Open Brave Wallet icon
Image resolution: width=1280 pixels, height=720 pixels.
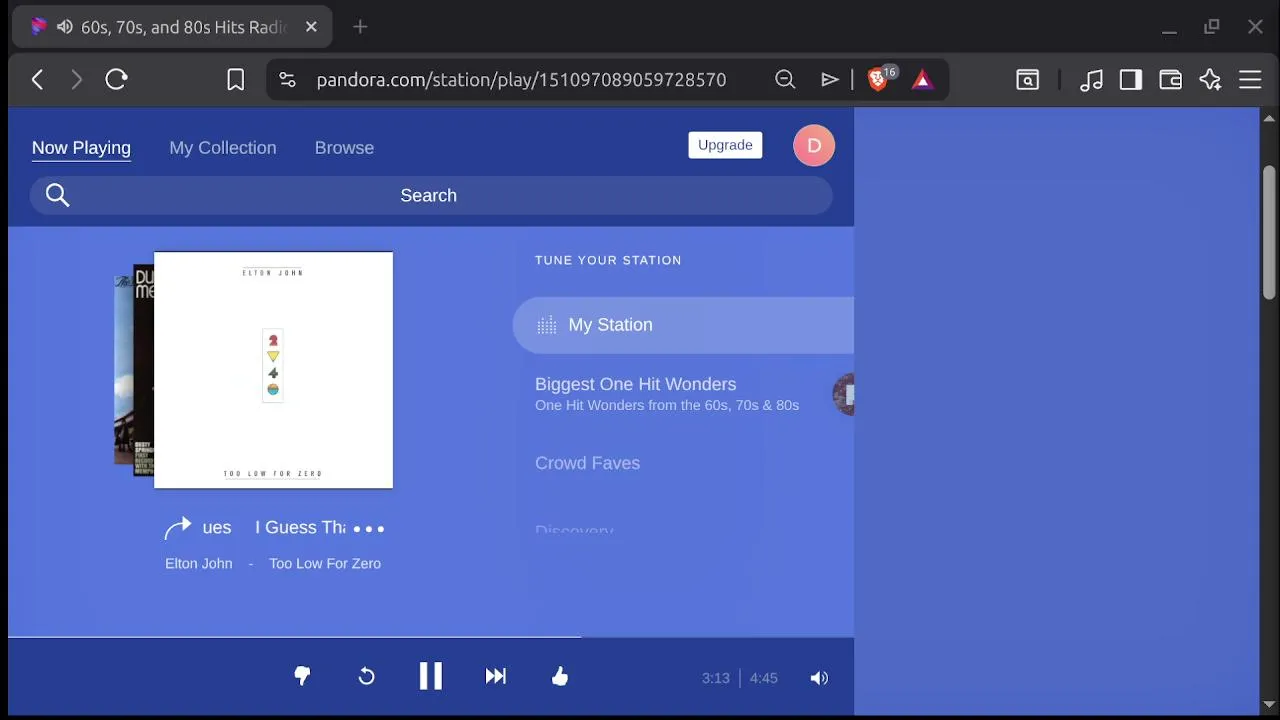(1170, 80)
